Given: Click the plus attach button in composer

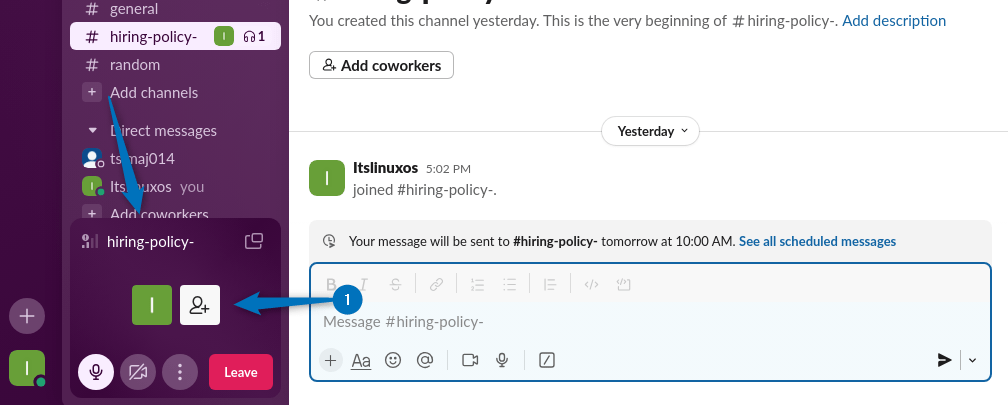Looking at the screenshot, I should tap(331, 360).
